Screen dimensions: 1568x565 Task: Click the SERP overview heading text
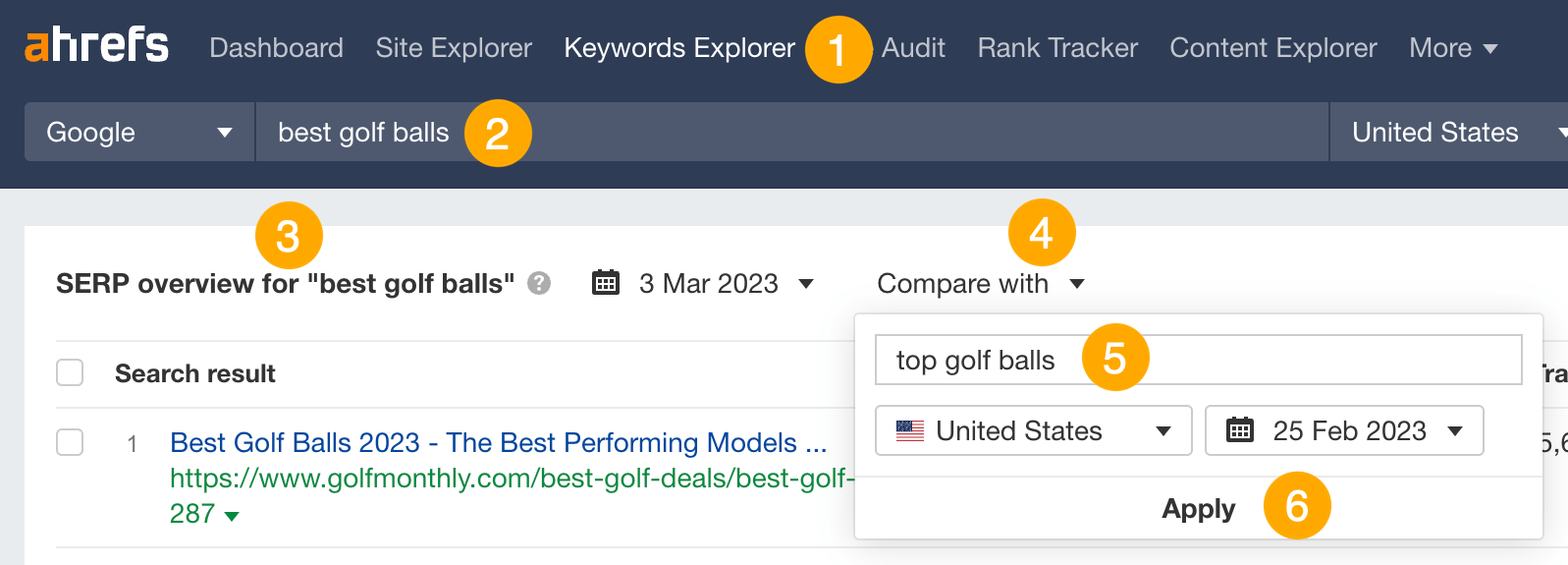click(285, 283)
